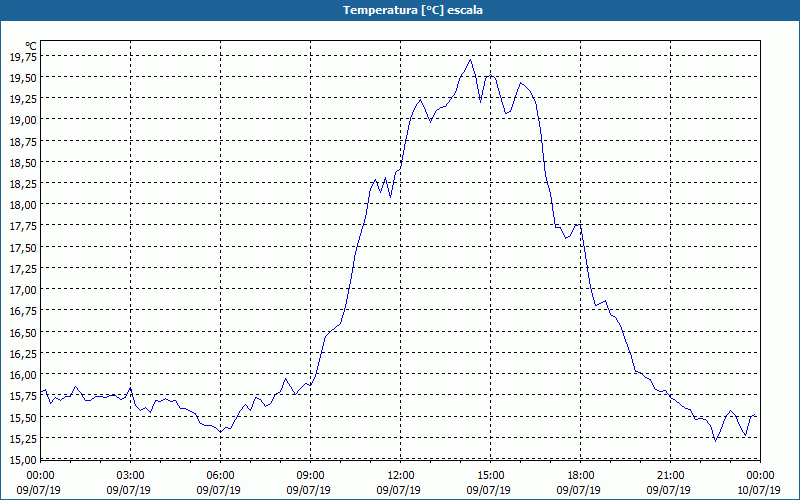Click the 15,25 y-axis label
This screenshot has width=800, height=500.
23,438
